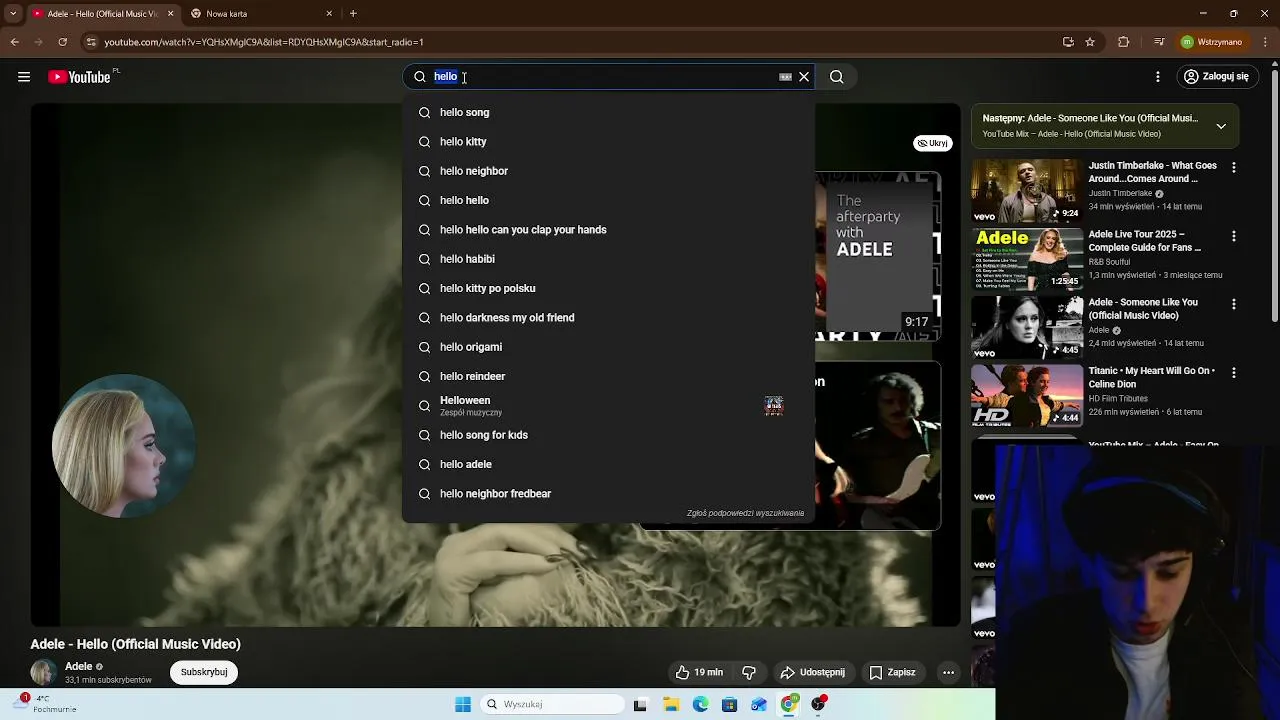Image resolution: width=1280 pixels, height=720 pixels.
Task: Choose suggestion "hello neighbor"
Action: (608, 171)
